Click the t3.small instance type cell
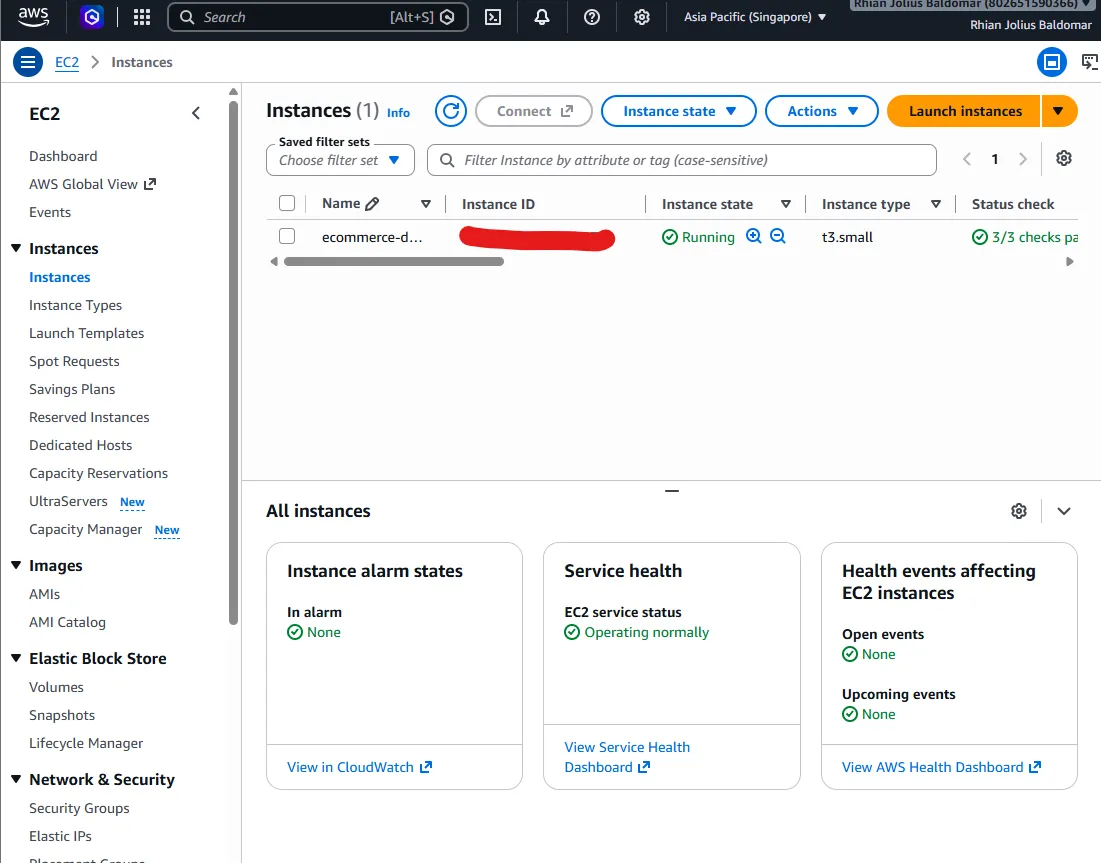 (848, 237)
